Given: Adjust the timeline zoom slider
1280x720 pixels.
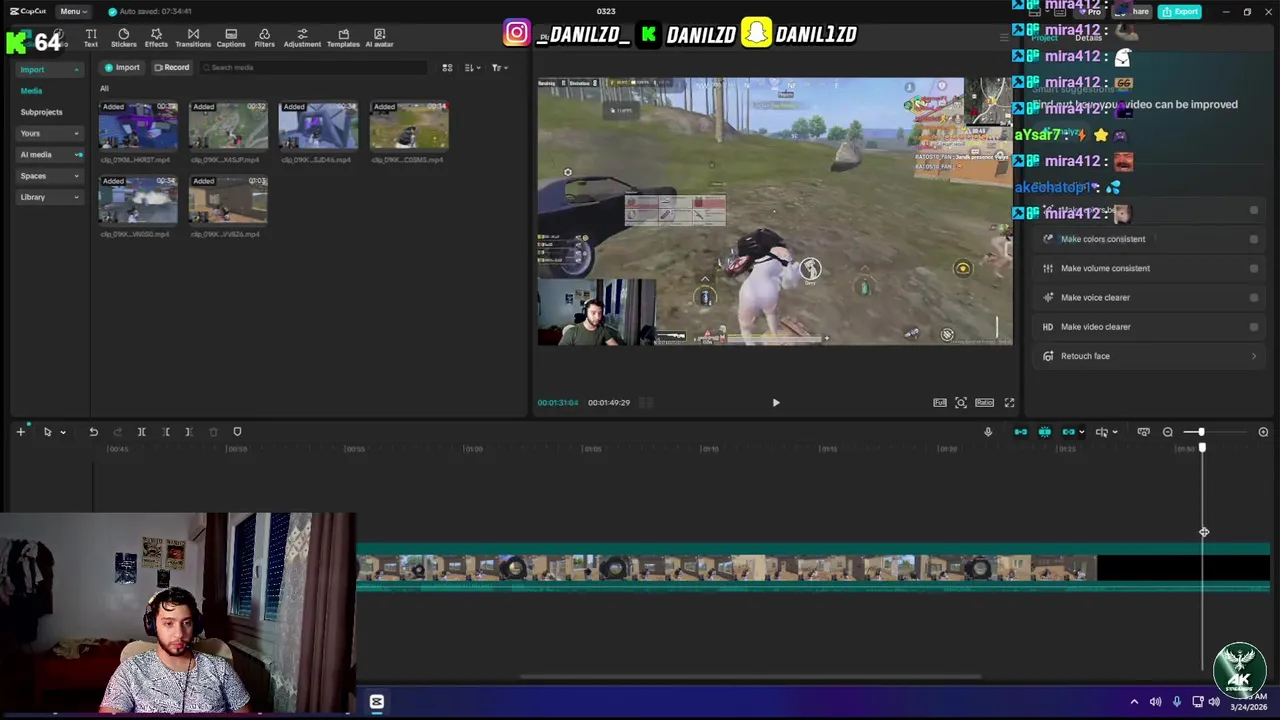Looking at the screenshot, I should pyautogui.click(x=1201, y=432).
